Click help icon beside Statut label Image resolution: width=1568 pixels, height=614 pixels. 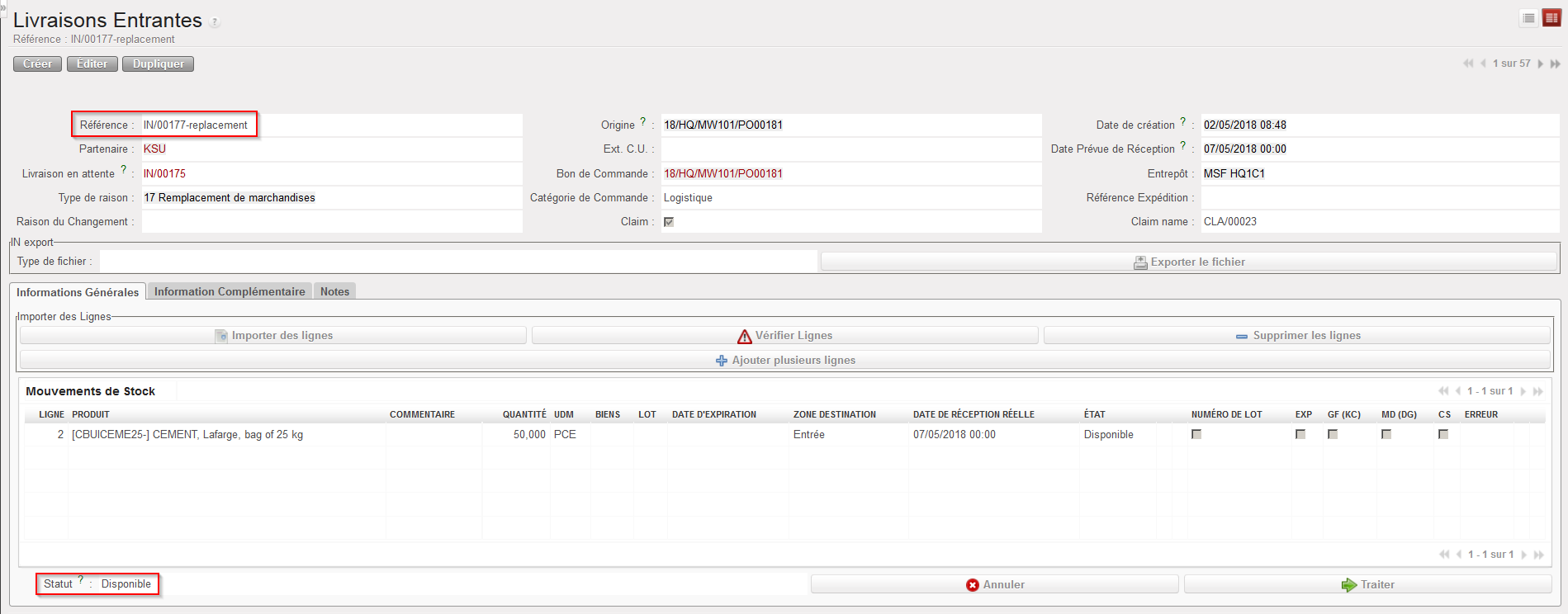coord(81,580)
